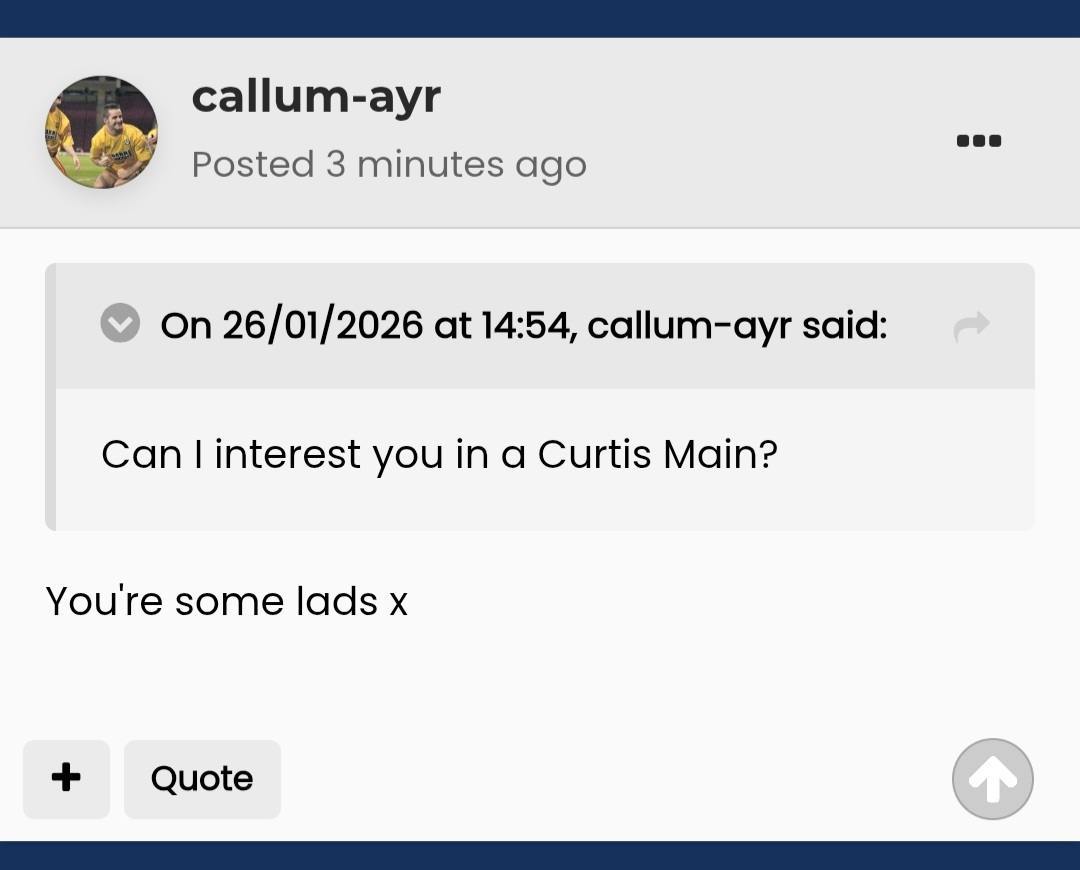Click the word "On" starting the quote header
The image size is (1080, 870).
coord(185,325)
